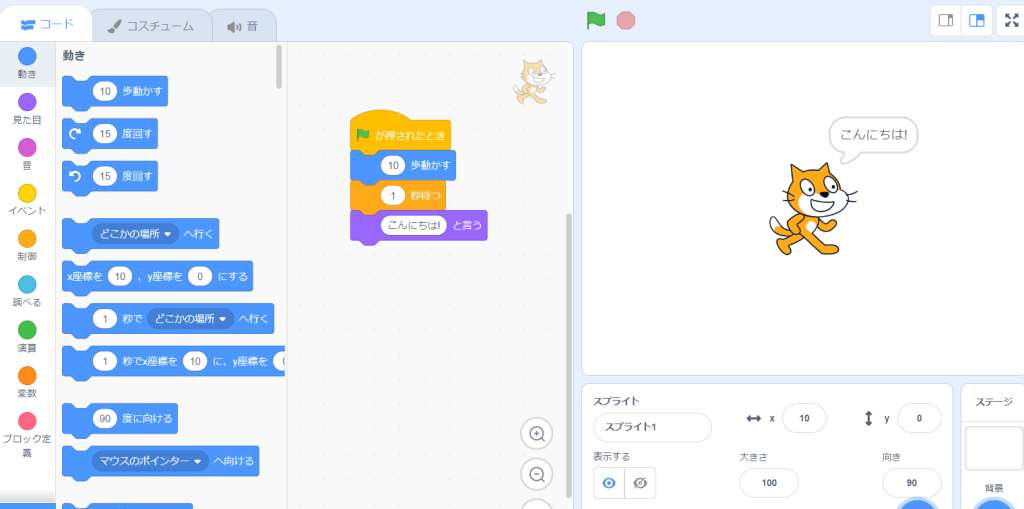Select the 見た目 (Looks) block category
Screen dimensions: 1024x509
tap(27, 108)
